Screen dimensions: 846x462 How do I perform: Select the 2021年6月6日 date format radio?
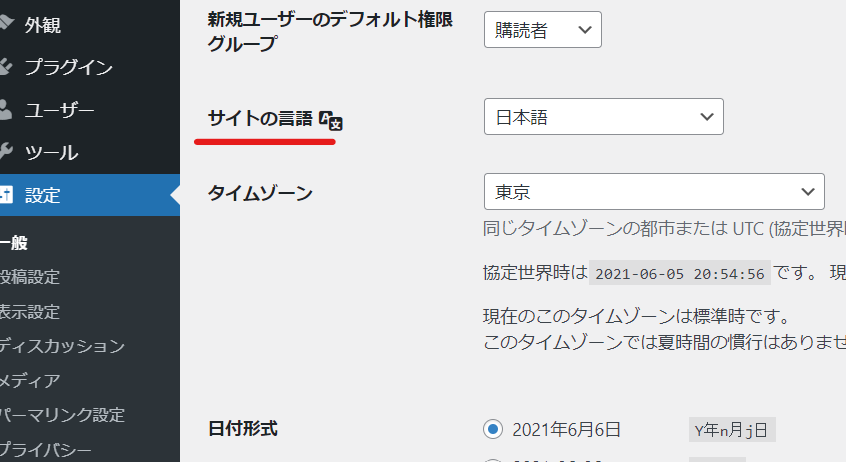[492, 430]
